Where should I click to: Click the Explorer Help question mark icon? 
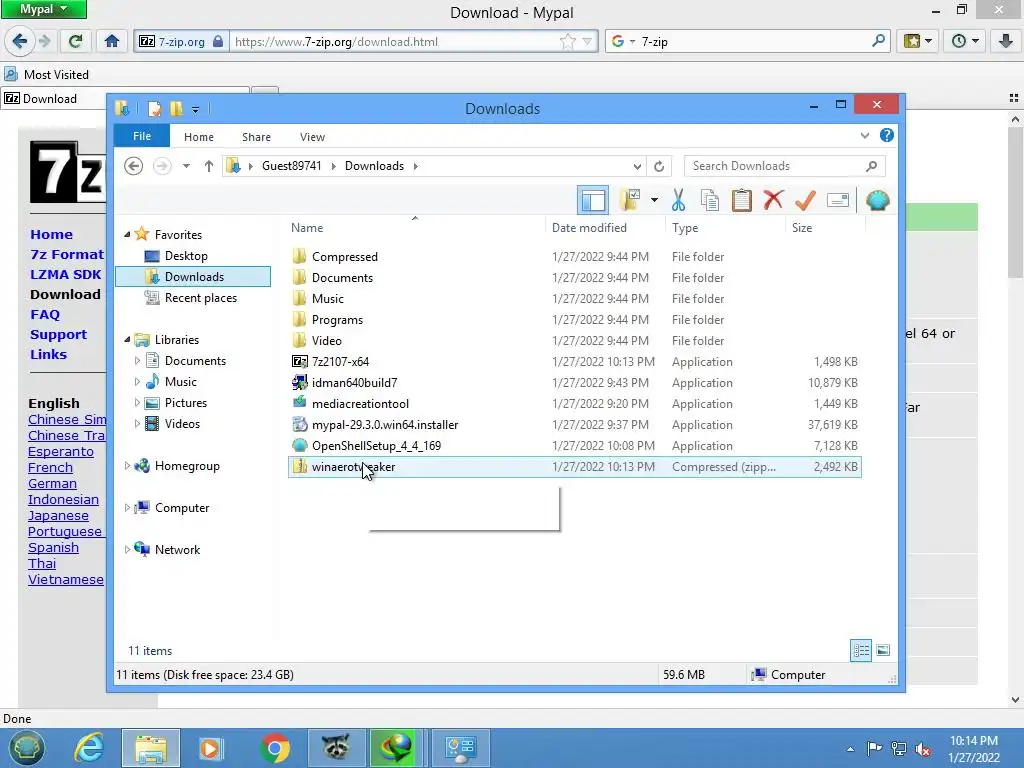click(886, 135)
